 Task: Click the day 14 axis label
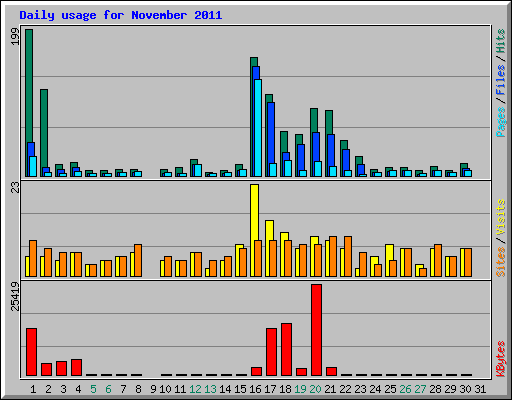(225, 389)
